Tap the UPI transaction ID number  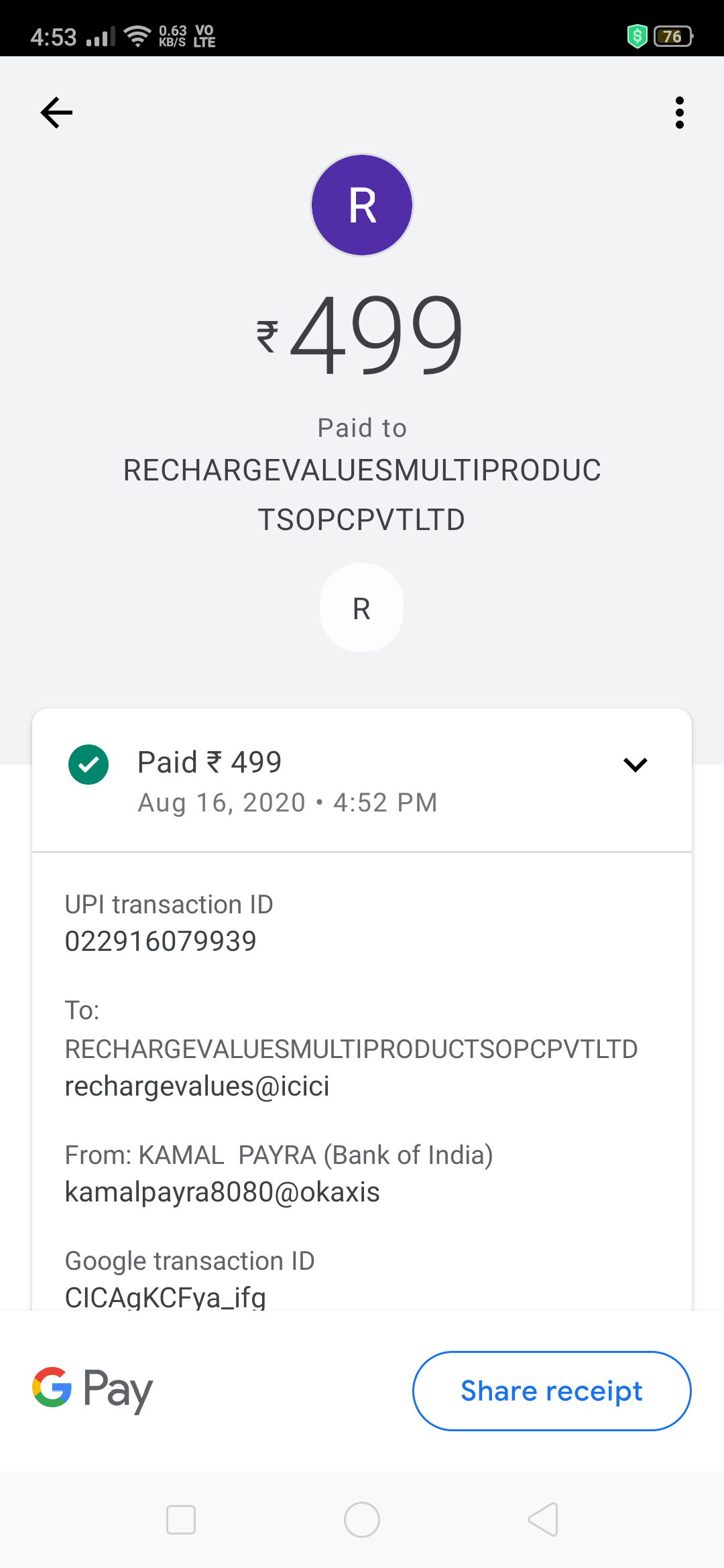point(161,941)
